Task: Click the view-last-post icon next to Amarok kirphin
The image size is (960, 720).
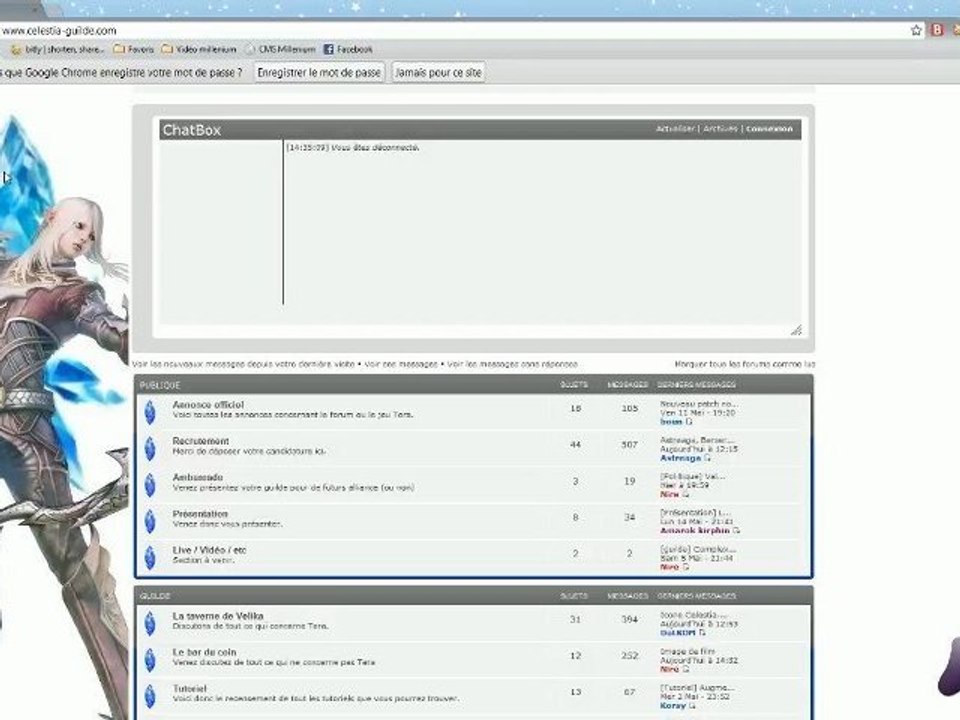Action: 736,530
